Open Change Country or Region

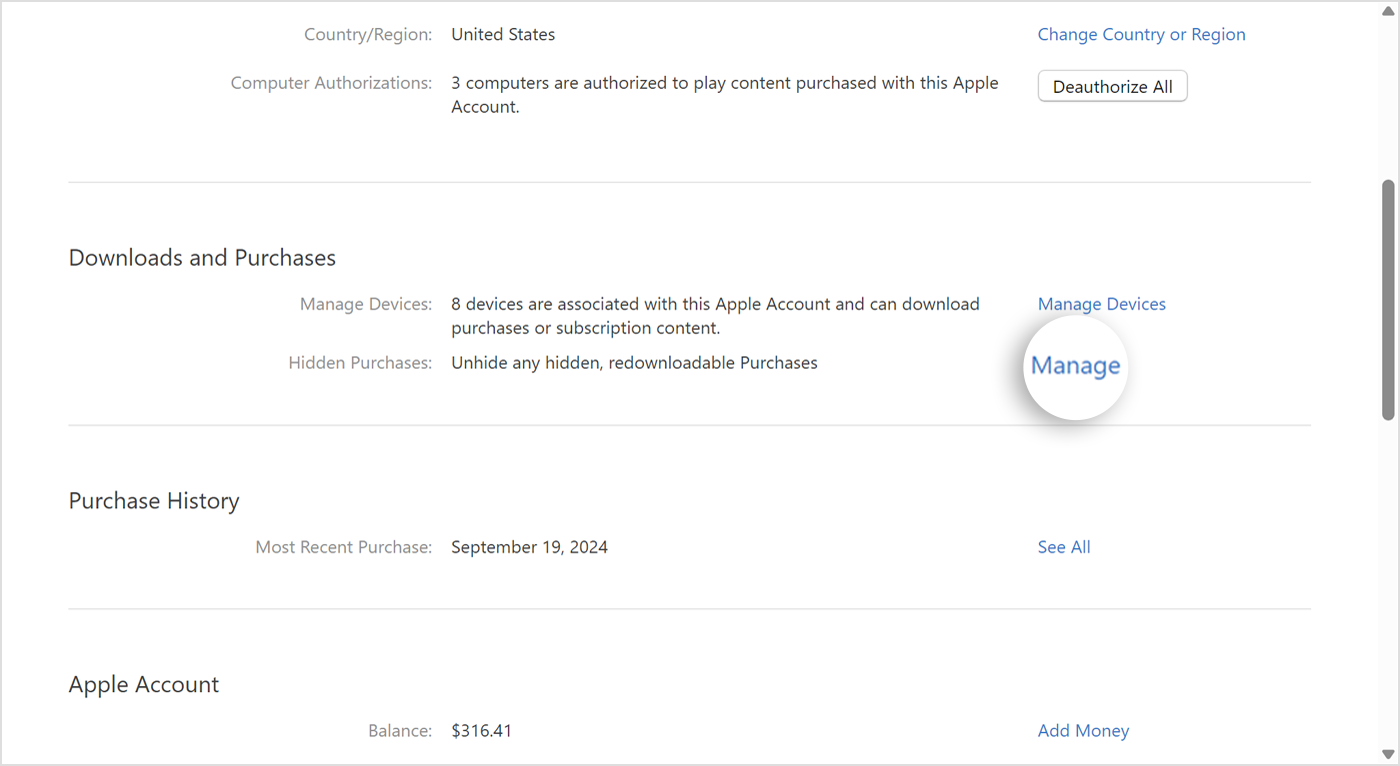1141,34
